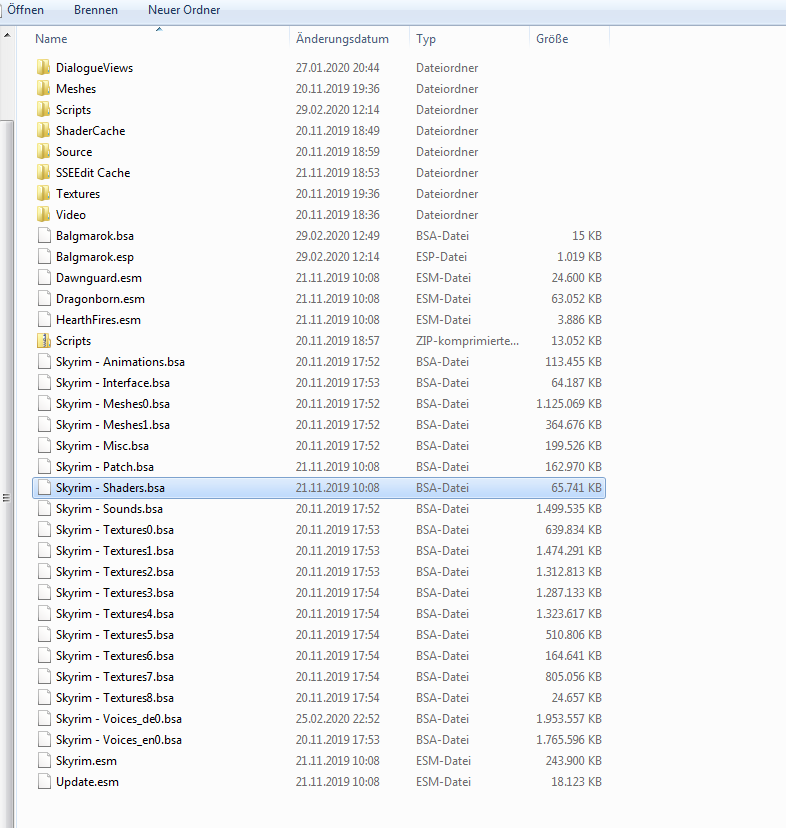The height and width of the screenshot is (828, 786).
Task: Select Skyrim - Textures4.bsa file name
Action: [114, 614]
